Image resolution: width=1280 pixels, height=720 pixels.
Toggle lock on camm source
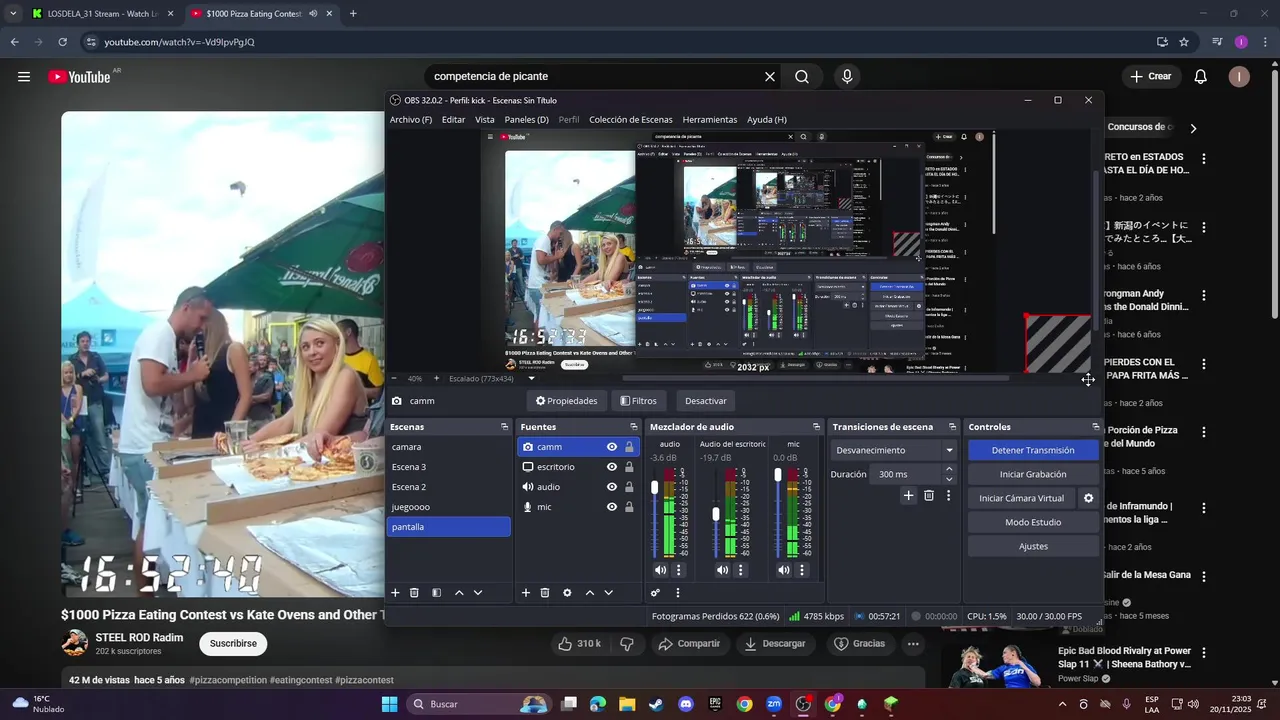coord(629,447)
